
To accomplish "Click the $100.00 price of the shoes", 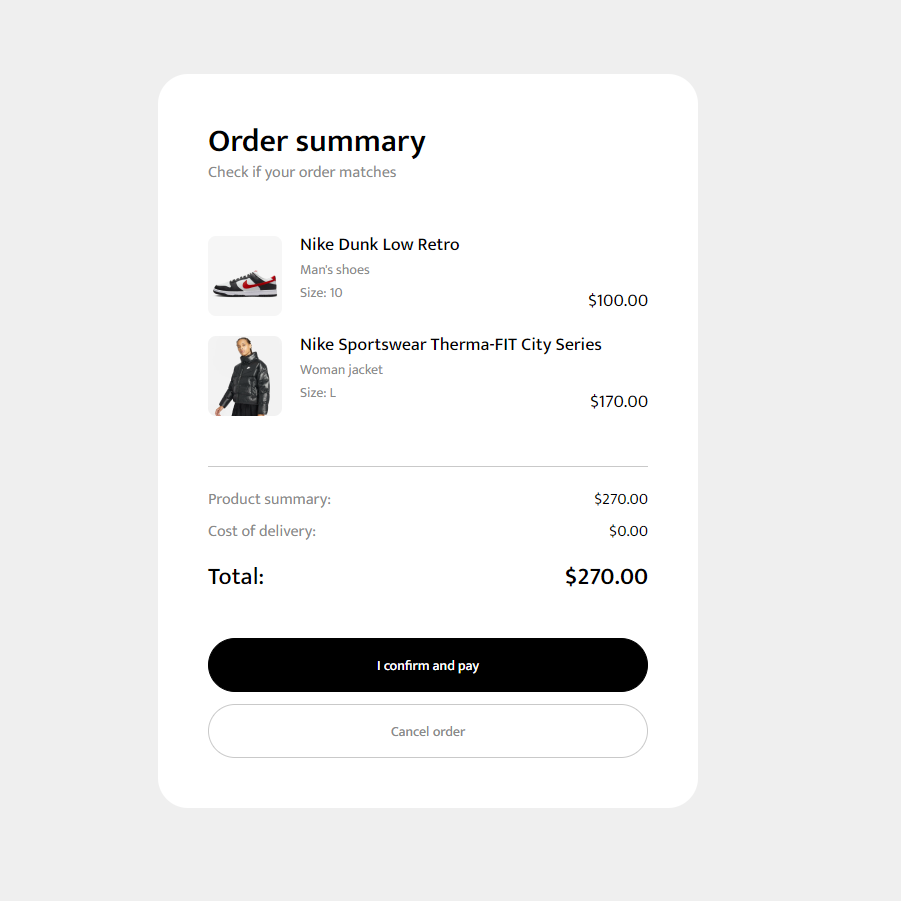I will (617, 300).
